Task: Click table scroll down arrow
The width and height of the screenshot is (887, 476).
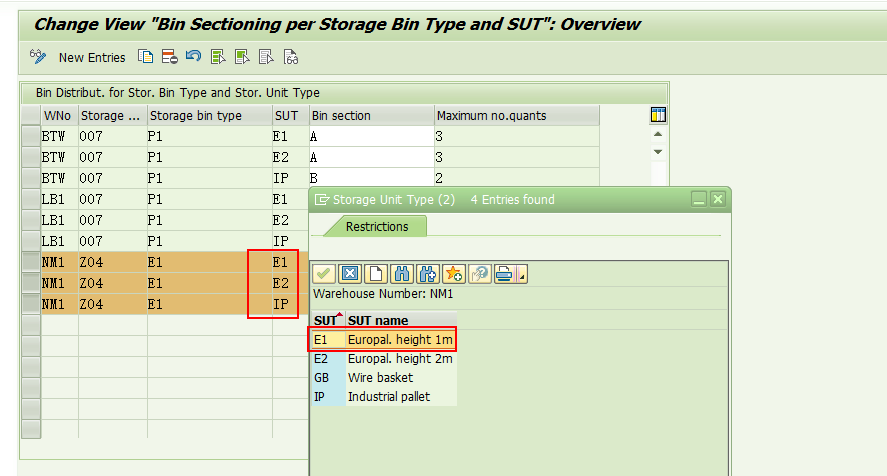Action: coord(657,152)
